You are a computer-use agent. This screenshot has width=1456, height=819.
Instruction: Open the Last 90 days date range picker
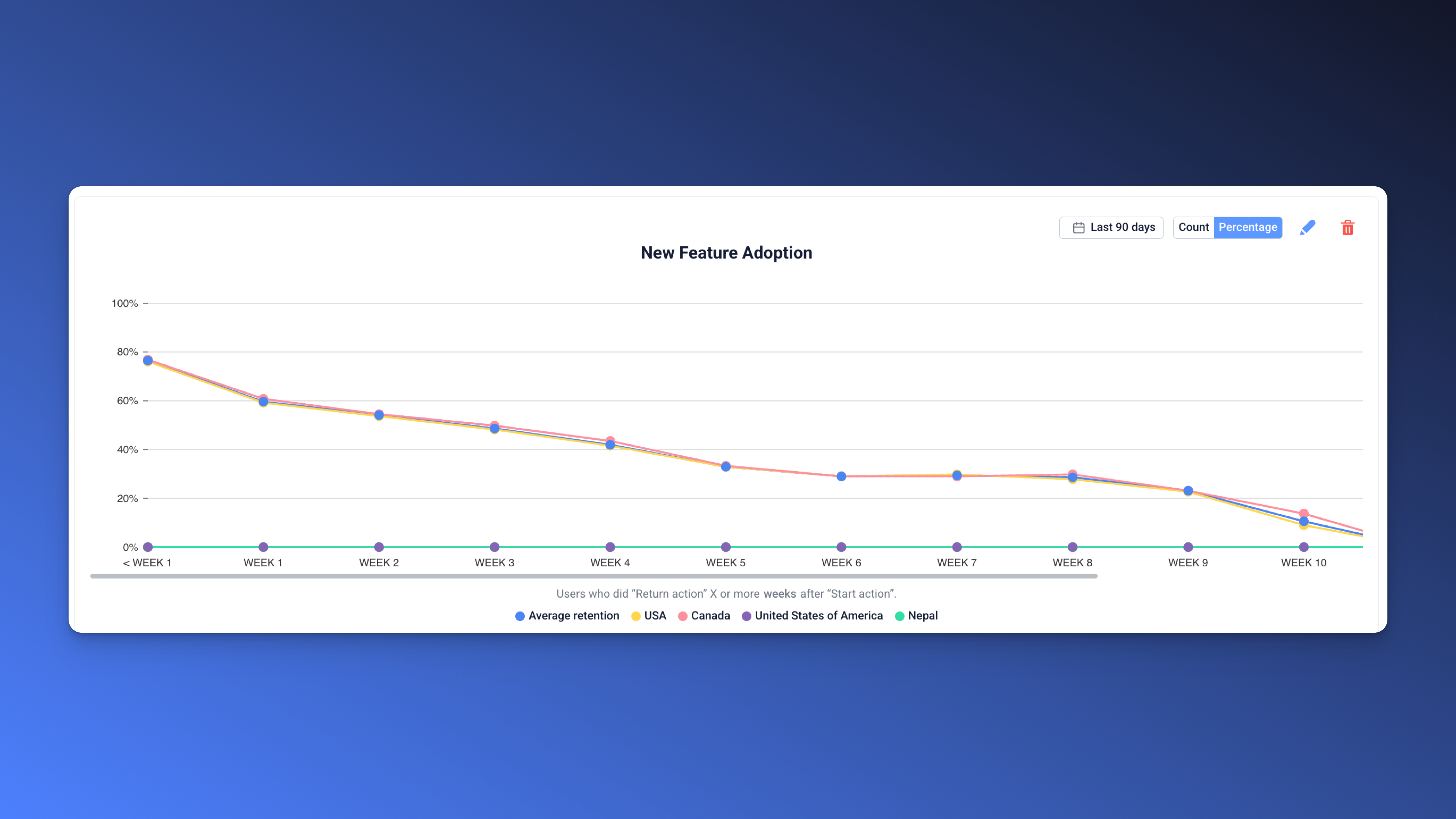click(1111, 227)
